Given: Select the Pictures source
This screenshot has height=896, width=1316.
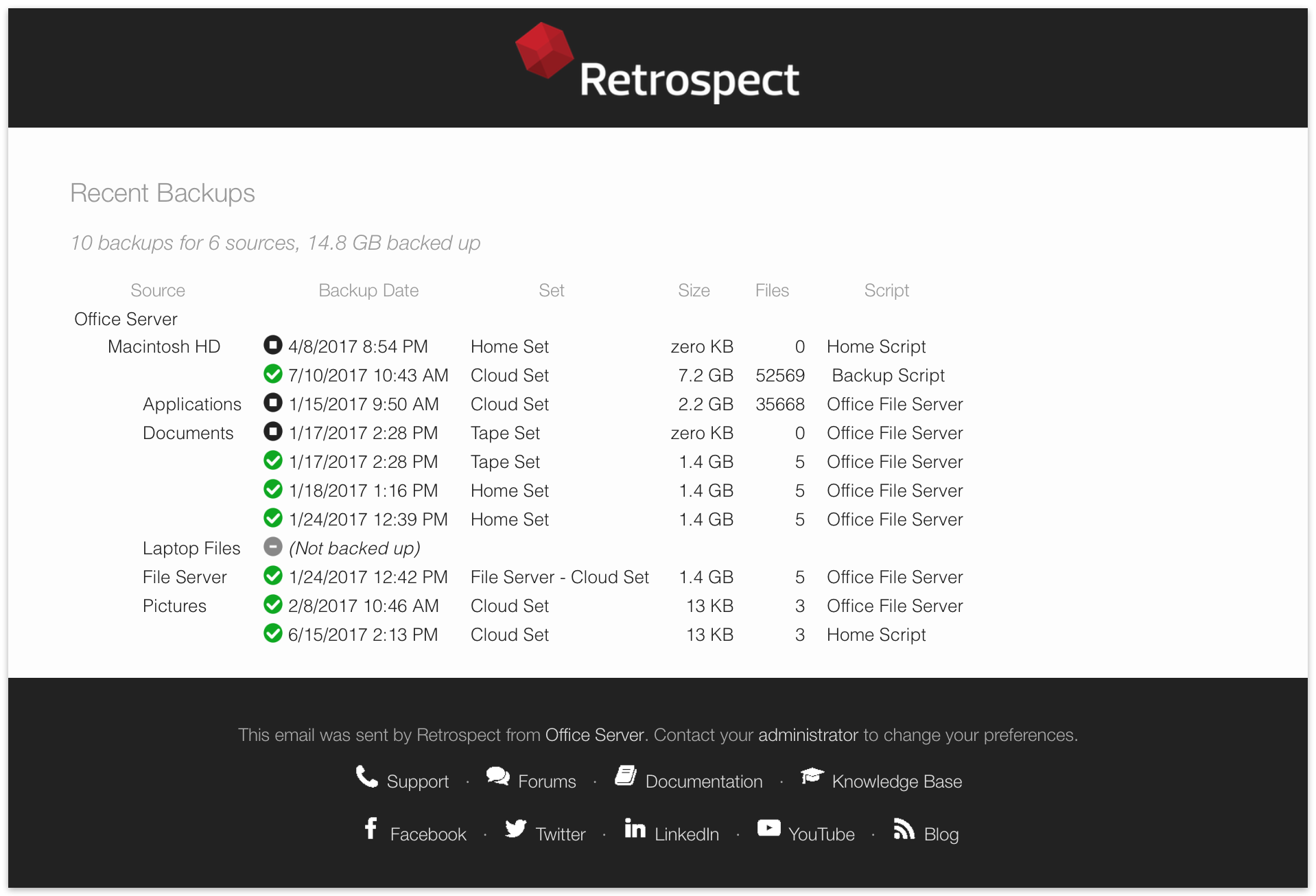Looking at the screenshot, I should click(x=174, y=606).
